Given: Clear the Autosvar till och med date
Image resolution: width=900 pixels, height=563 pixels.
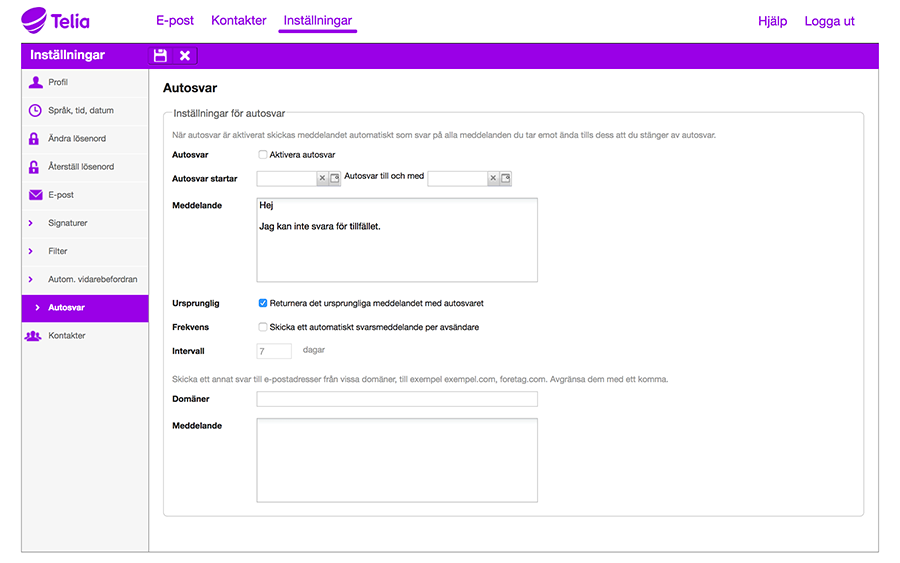Looking at the screenshot, I should coord(493,178).
